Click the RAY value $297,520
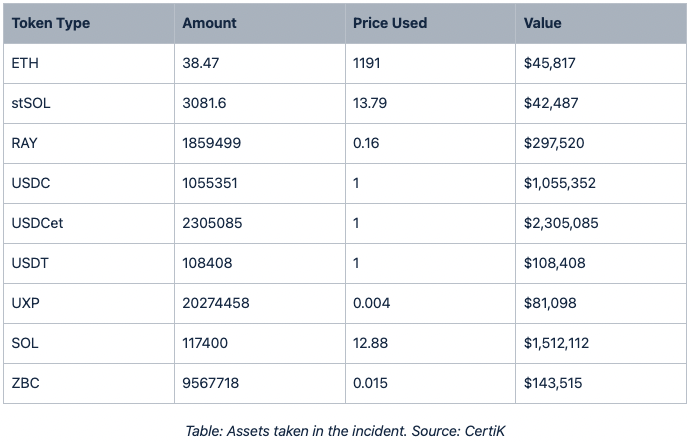 [554, 143]
